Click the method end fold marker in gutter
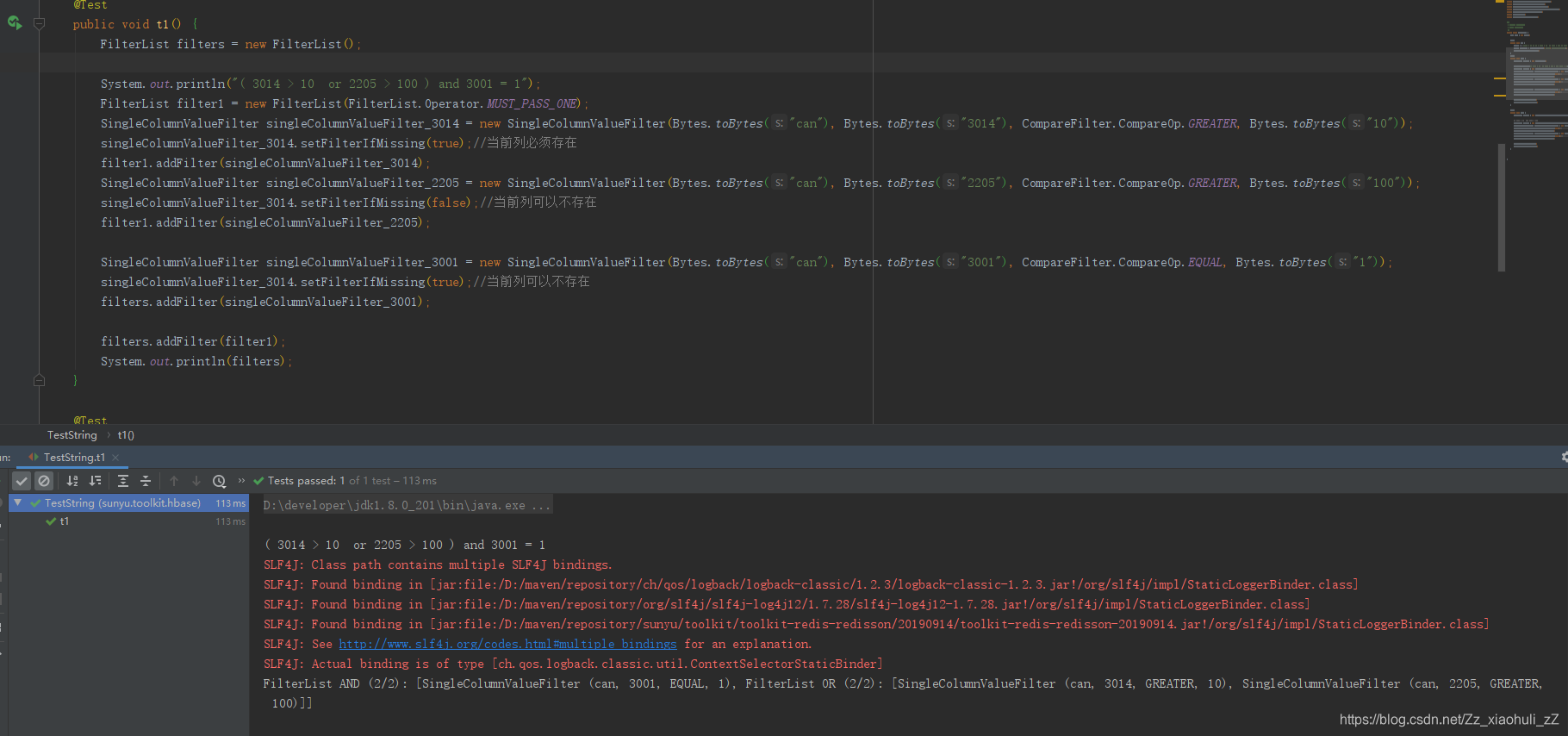 point(39,380)
